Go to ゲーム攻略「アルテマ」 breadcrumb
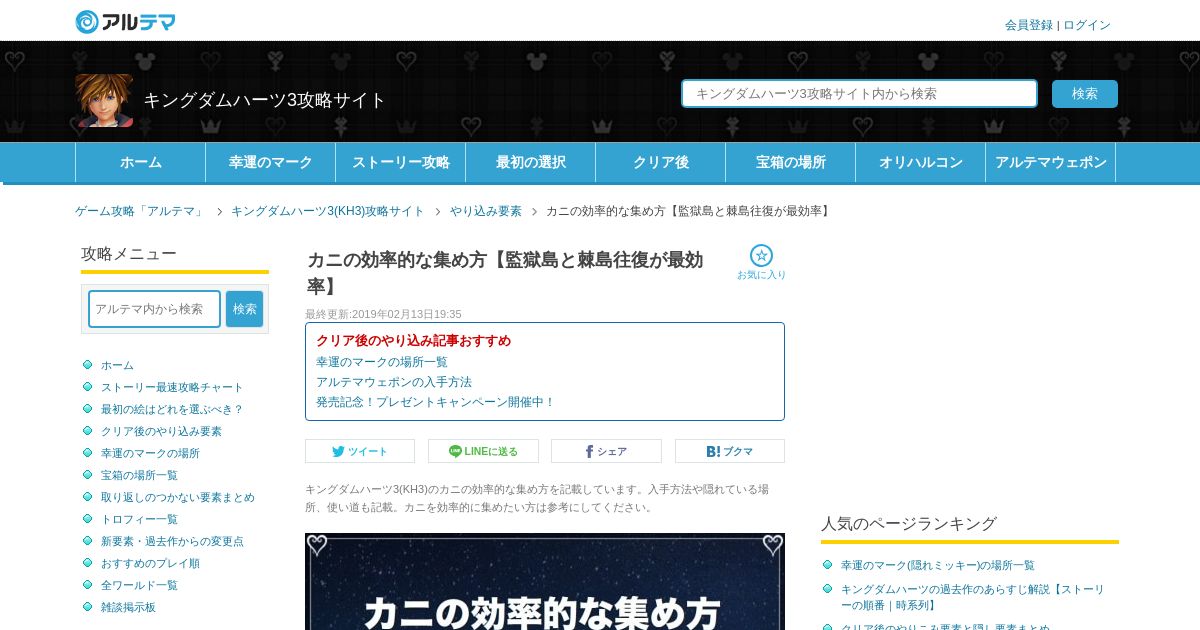 pyautogui.click(x=139, y=211)
